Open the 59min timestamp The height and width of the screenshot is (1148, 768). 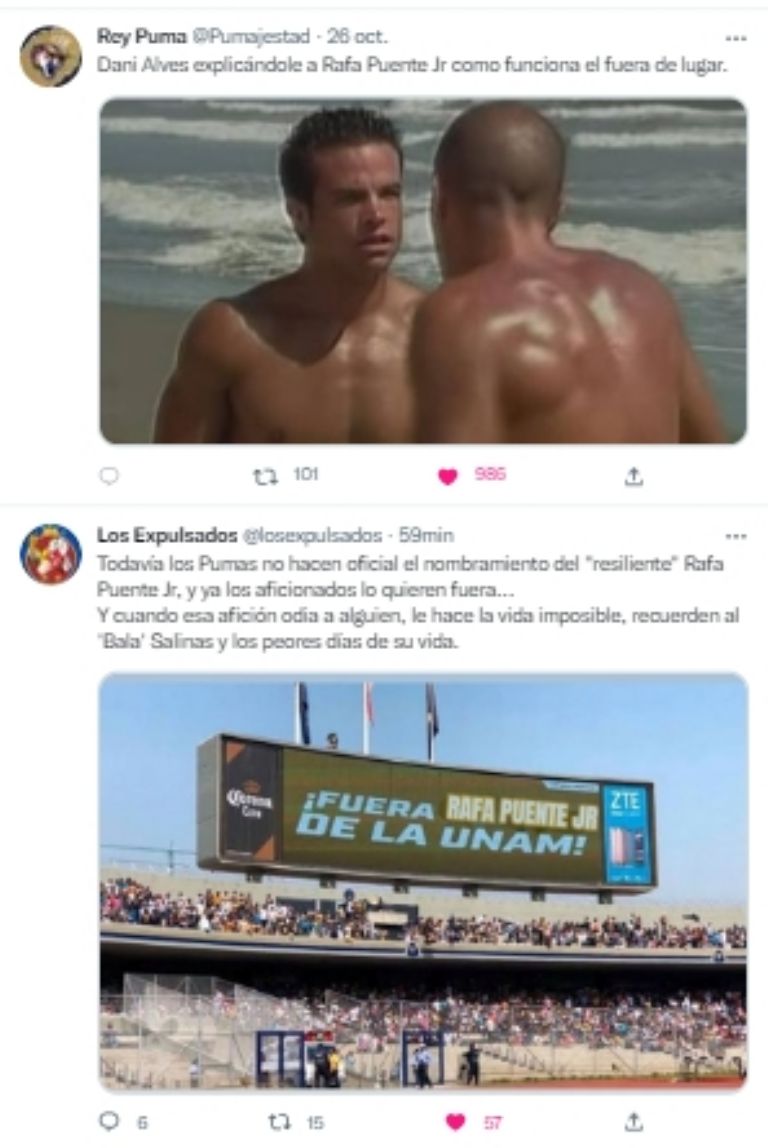pos(426,535)
